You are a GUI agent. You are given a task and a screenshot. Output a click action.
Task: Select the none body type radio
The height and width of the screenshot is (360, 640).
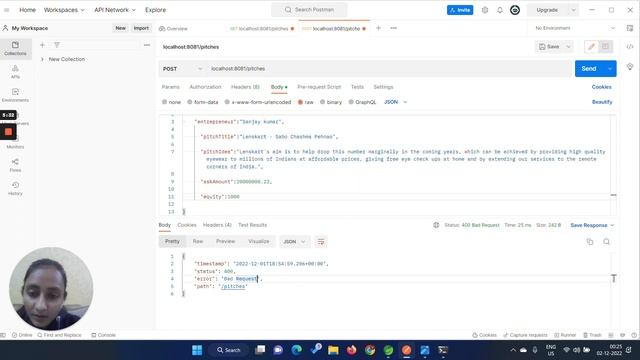(x=164, y=102)
